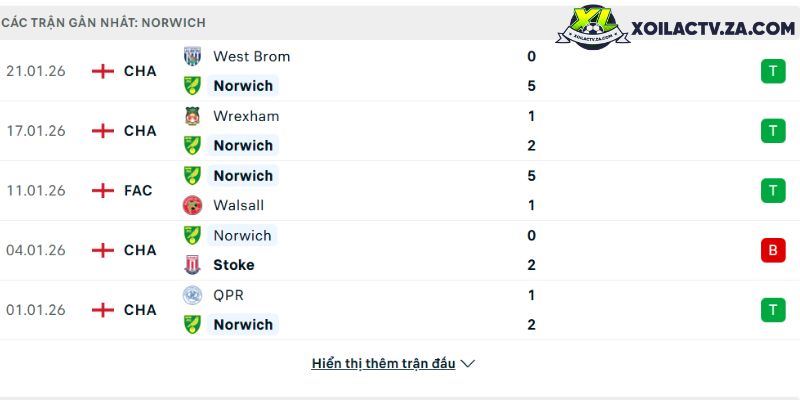Click the West Brom club crest
The image size is (800, 400).
point(192,56)
